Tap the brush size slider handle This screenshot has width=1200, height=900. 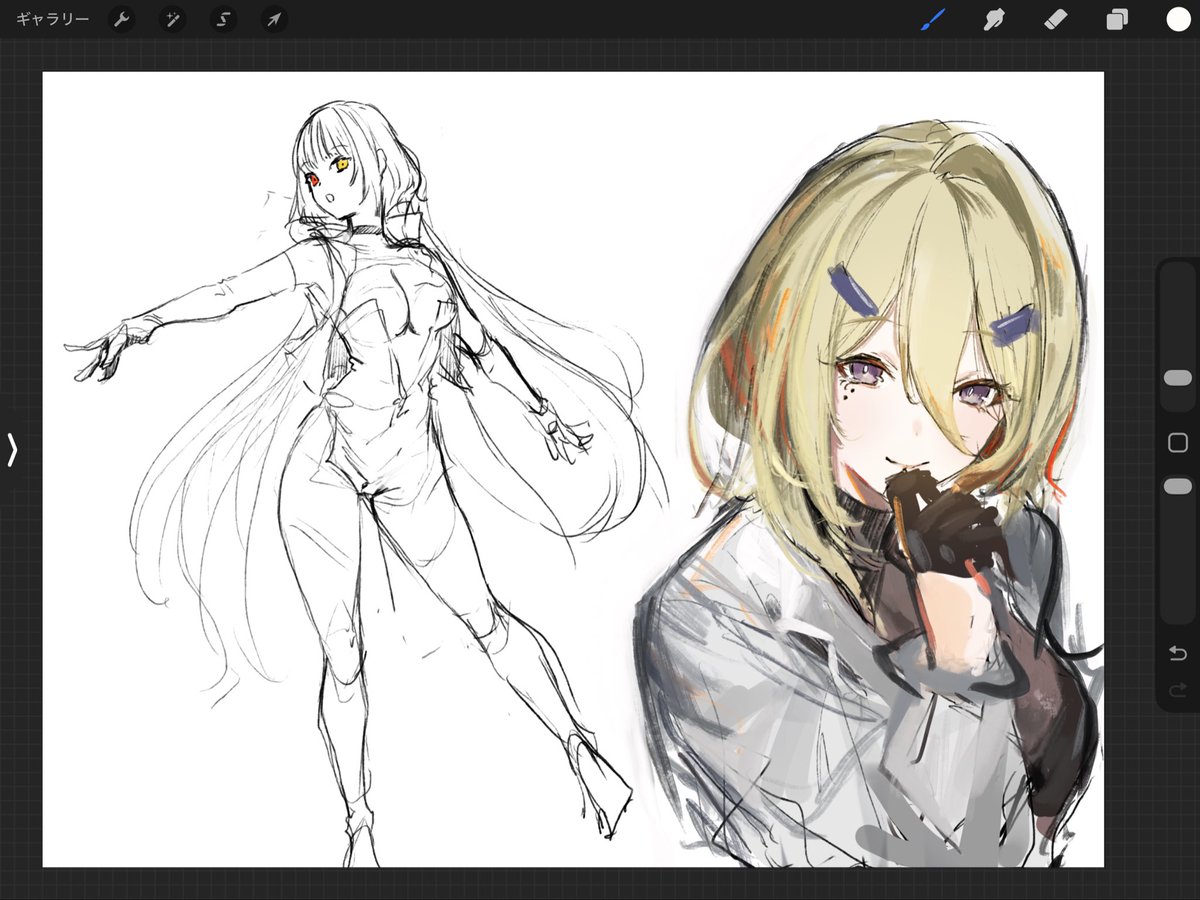tap(1178, 377)
